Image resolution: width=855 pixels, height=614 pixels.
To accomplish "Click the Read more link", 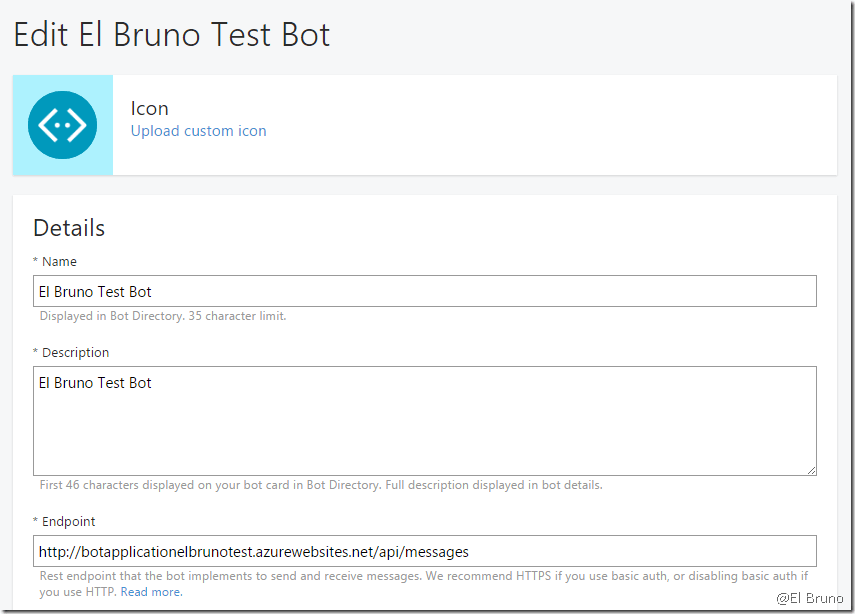I will (x=151, y=592).
